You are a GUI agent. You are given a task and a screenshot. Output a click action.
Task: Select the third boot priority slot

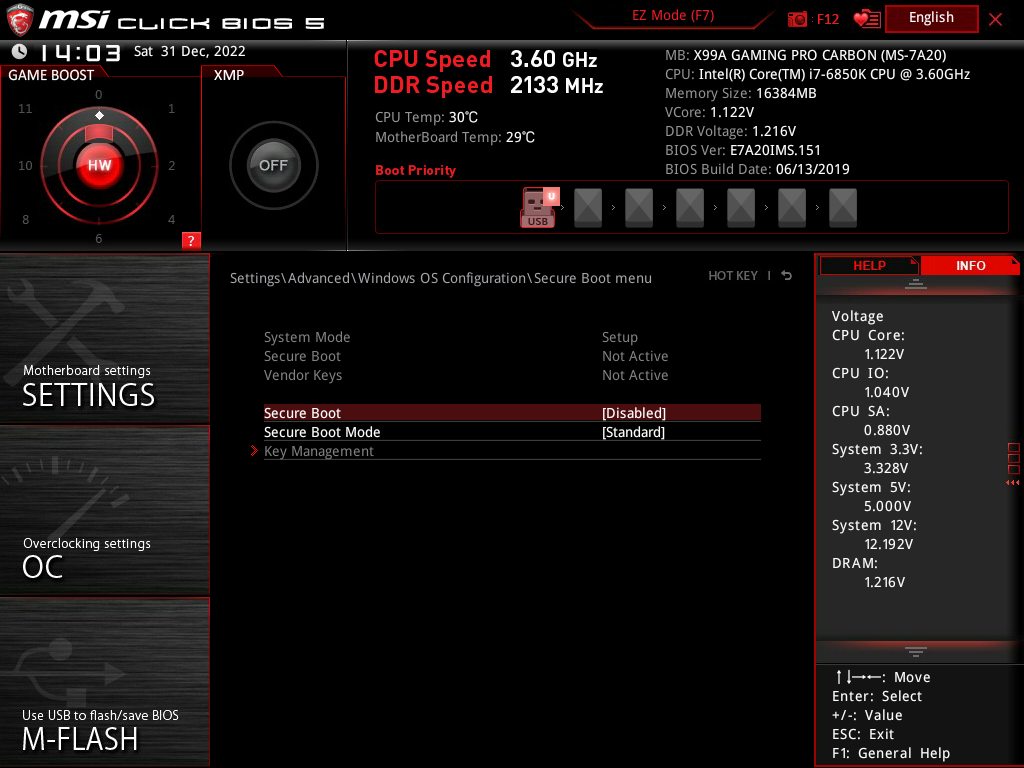point(639,208)
